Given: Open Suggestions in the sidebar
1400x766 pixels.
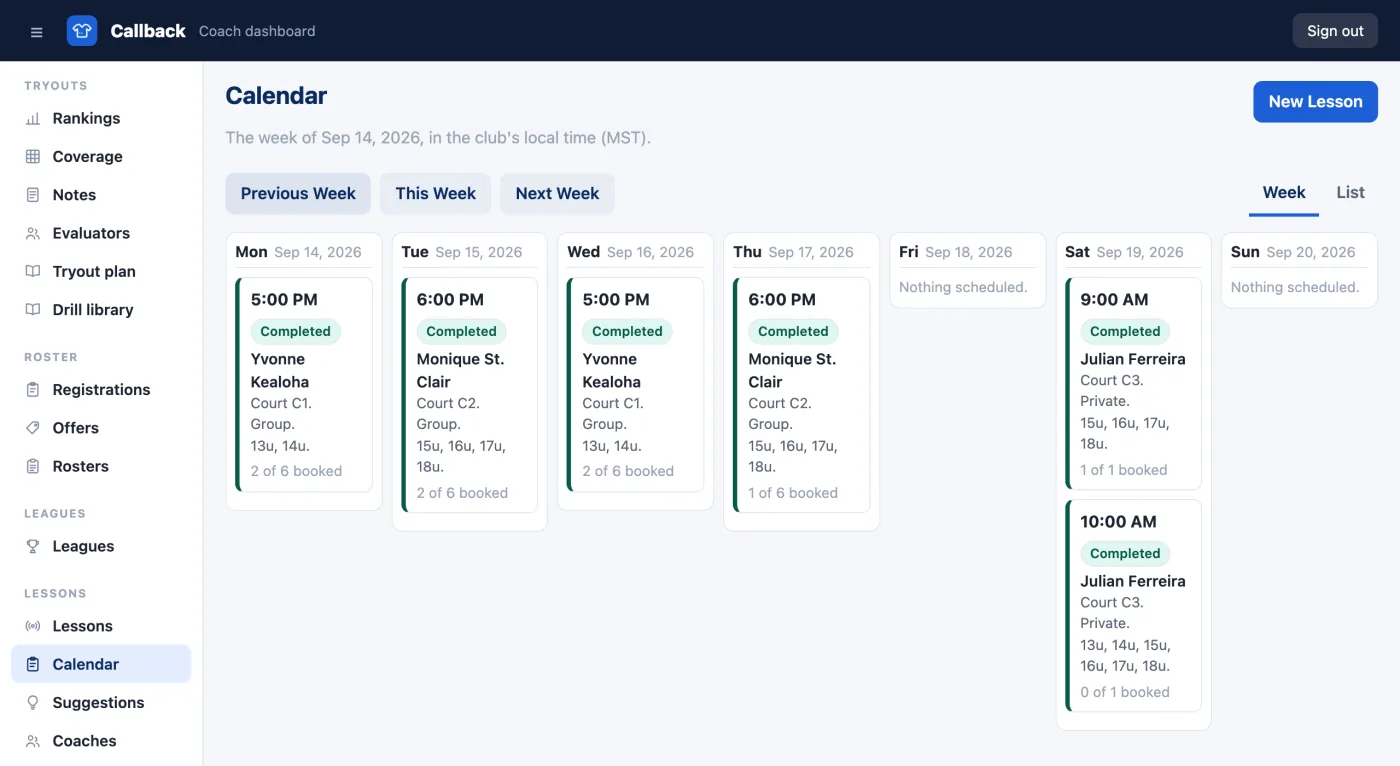Looking at the screenshot, I should (x=101, y=703).
